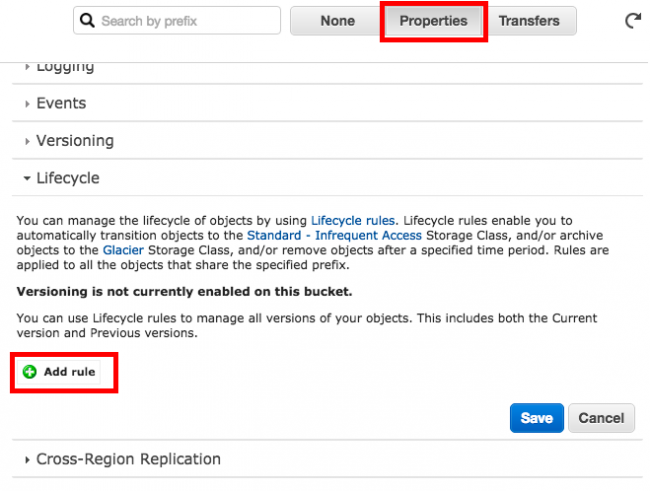
Task: Open the Cross-Region Replication section title
Action: tap(128, 460)
